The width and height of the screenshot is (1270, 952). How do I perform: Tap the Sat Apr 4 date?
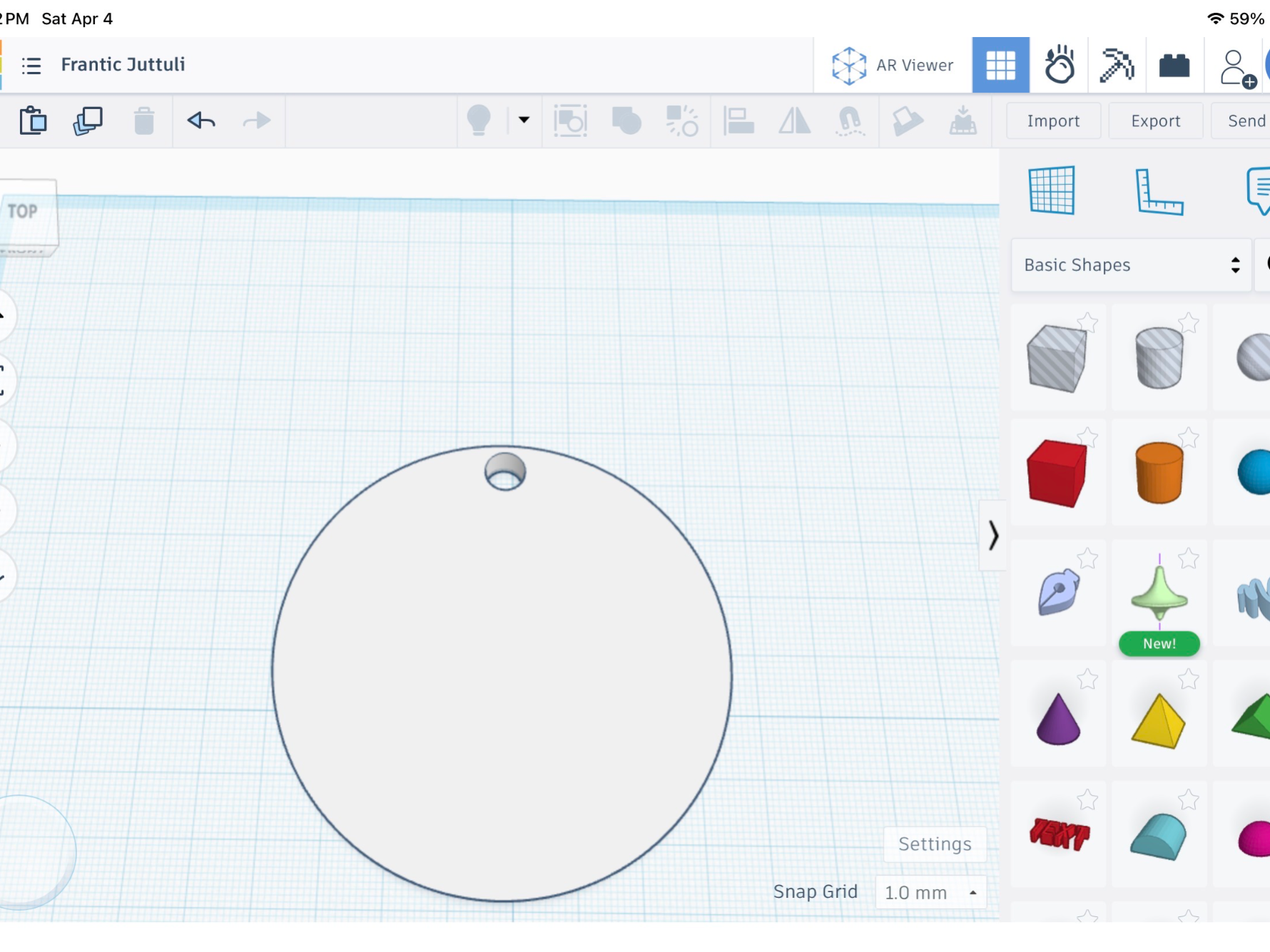(x=77, y=19)
